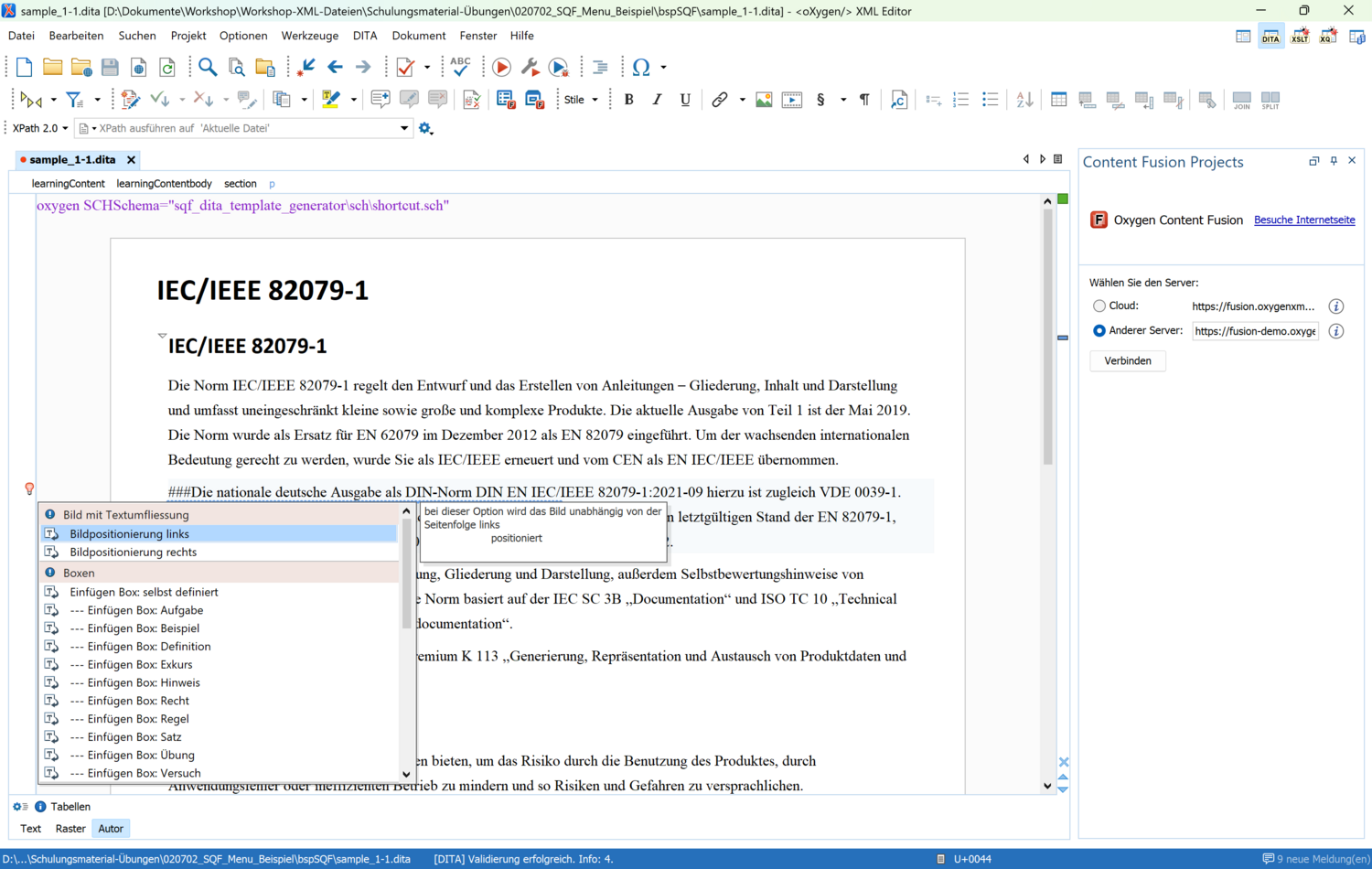Create a new document with New icon
The image size is (1372, 869).
click(24, 67)
